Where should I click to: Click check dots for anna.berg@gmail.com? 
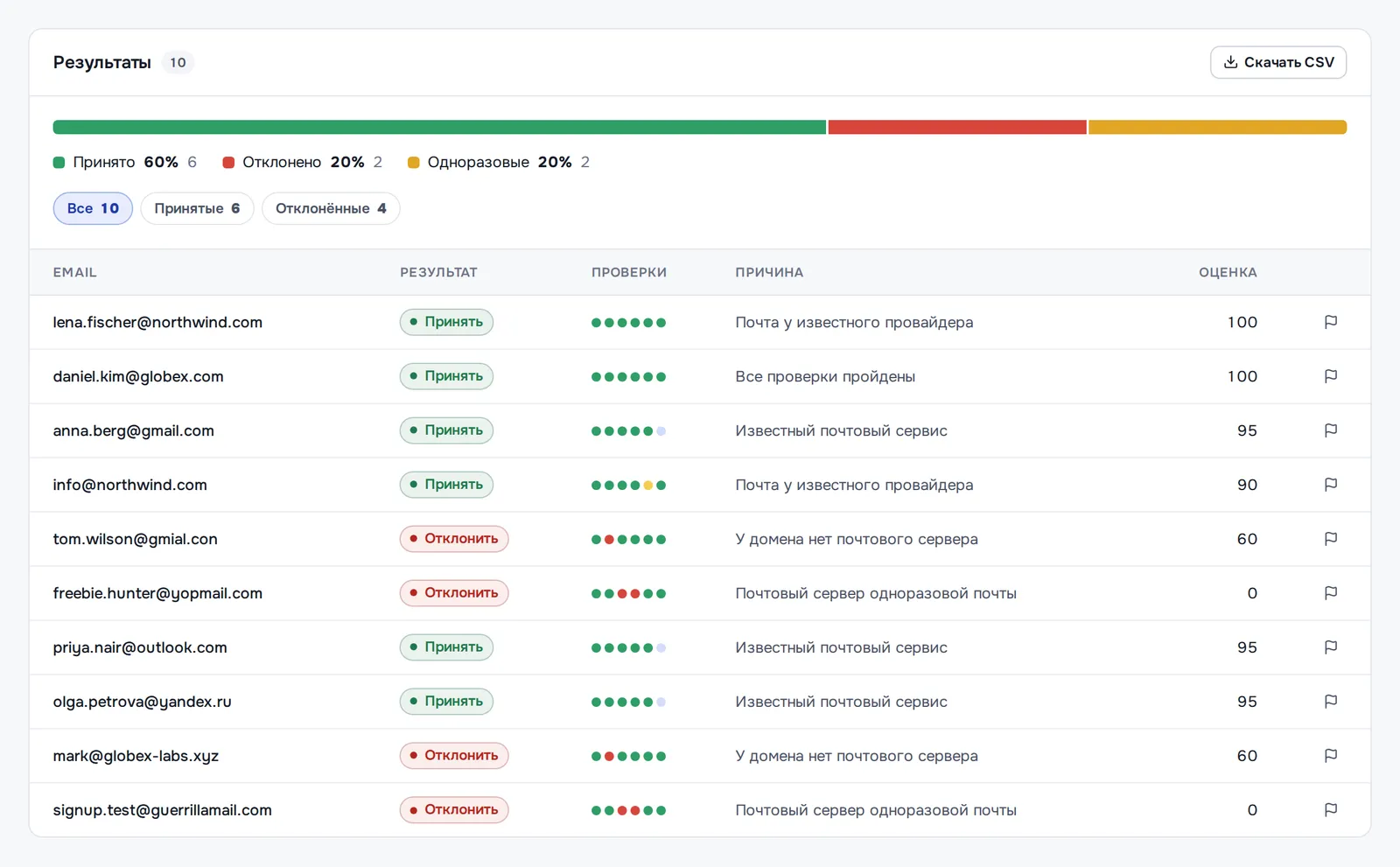click(628, 430)
